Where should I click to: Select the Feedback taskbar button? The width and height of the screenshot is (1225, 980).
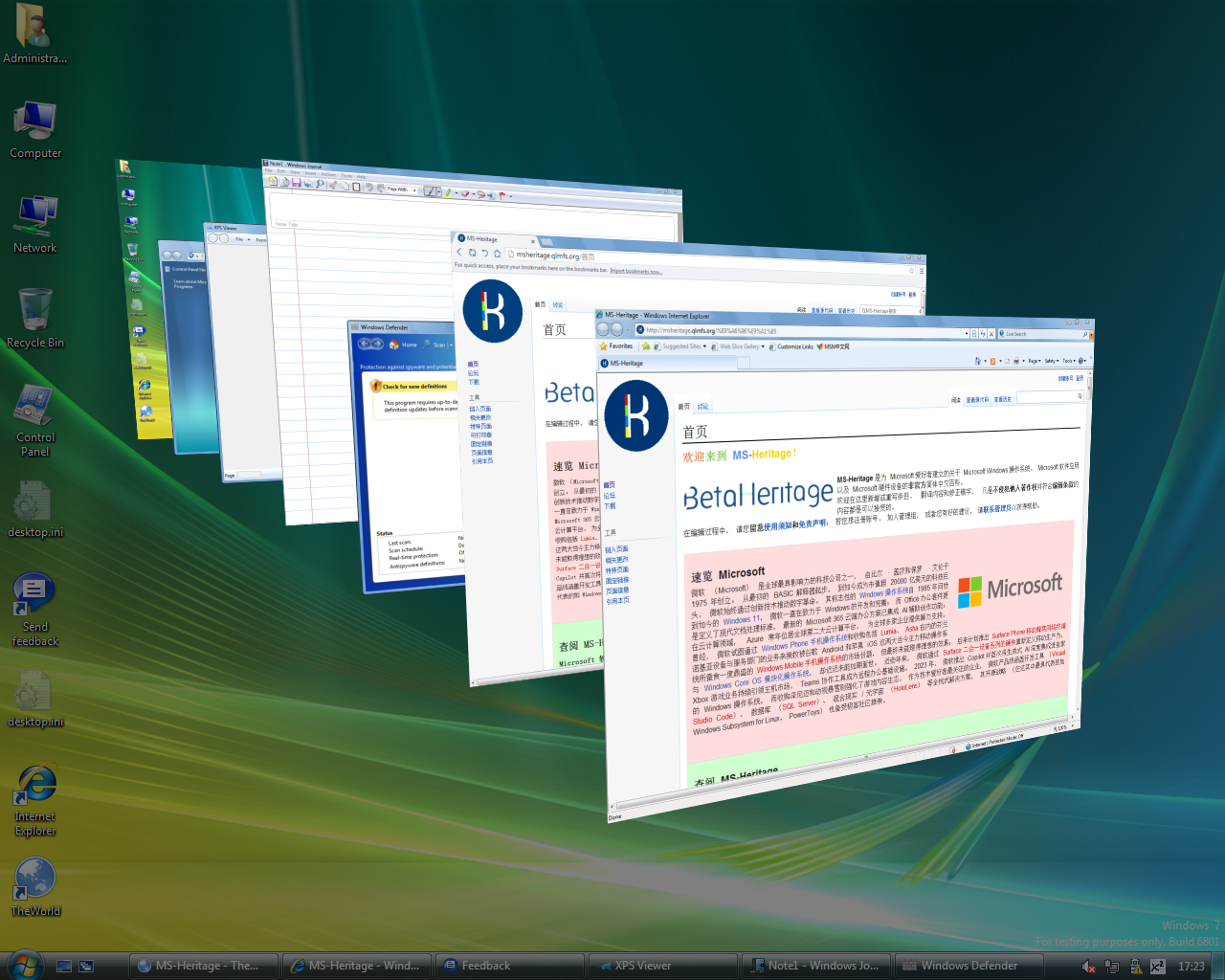pos(510,966)
